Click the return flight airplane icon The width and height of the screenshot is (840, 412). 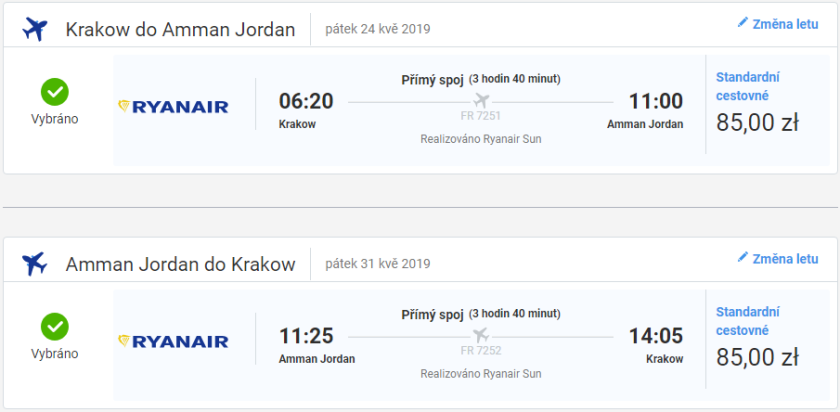[35, 265]
